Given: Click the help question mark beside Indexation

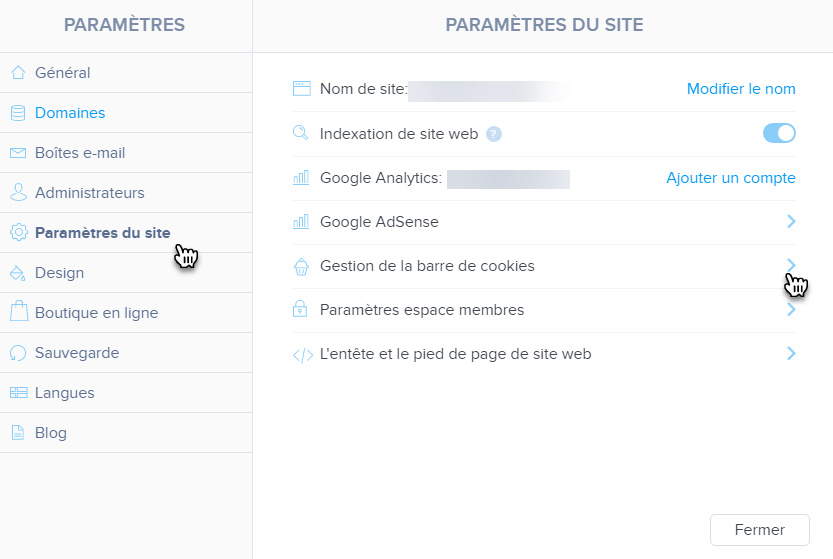Looking at the screenshot, I should click(x=493, y=134).
